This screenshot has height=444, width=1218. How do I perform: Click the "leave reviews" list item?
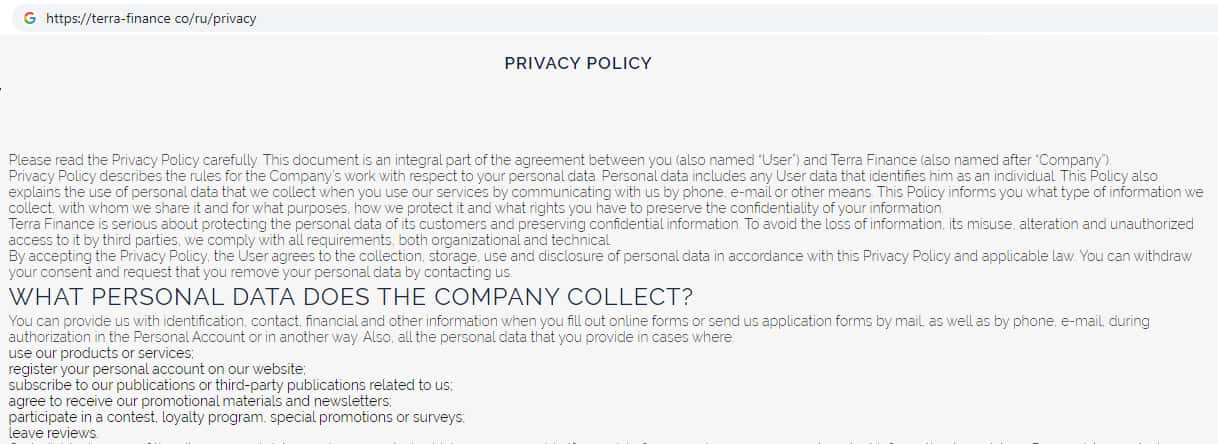[53, 433]
